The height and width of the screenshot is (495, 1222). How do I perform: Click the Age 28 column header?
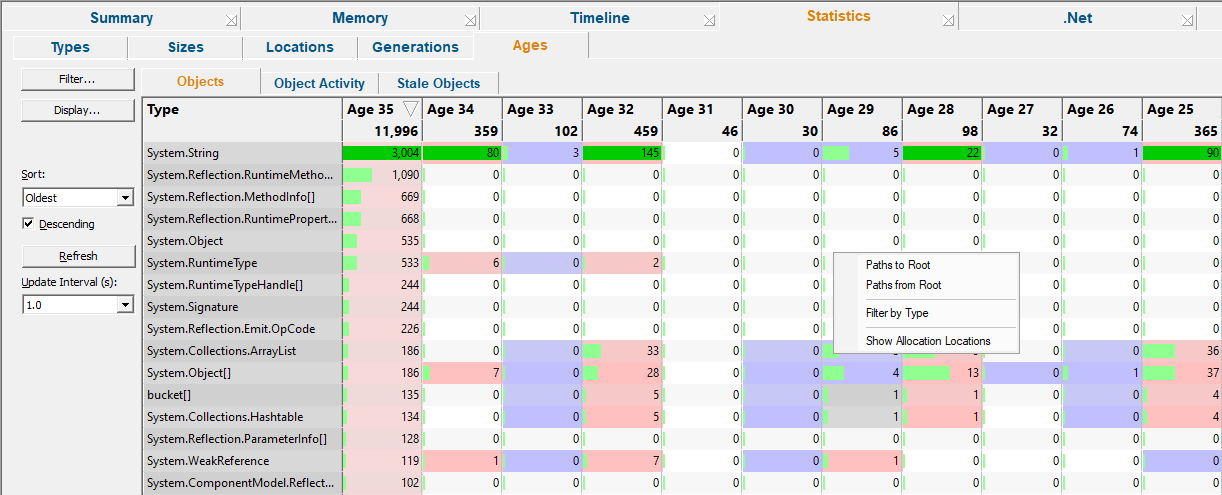(x=942, y=120)
